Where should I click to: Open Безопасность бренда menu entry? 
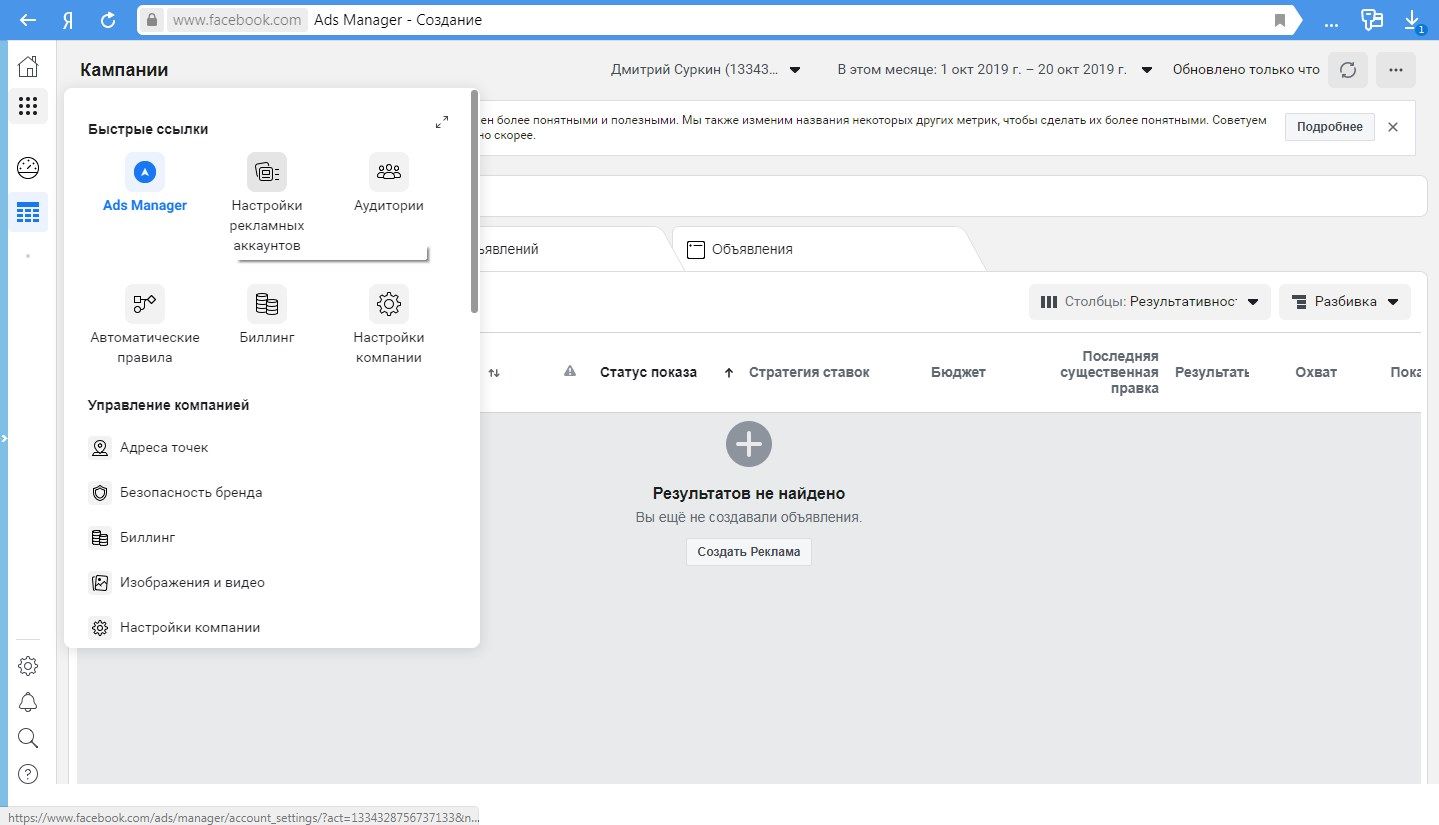(x=191, y=493)
